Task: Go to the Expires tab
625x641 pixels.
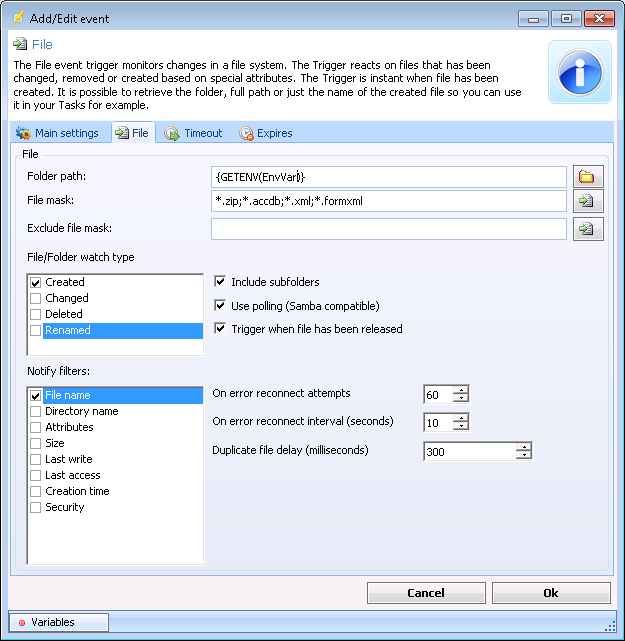Action: tap(266, 133)
